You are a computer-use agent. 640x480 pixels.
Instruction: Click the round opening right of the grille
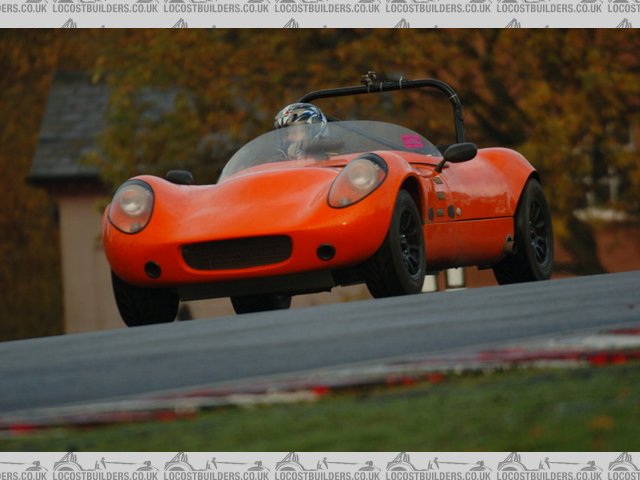[326, 253]
